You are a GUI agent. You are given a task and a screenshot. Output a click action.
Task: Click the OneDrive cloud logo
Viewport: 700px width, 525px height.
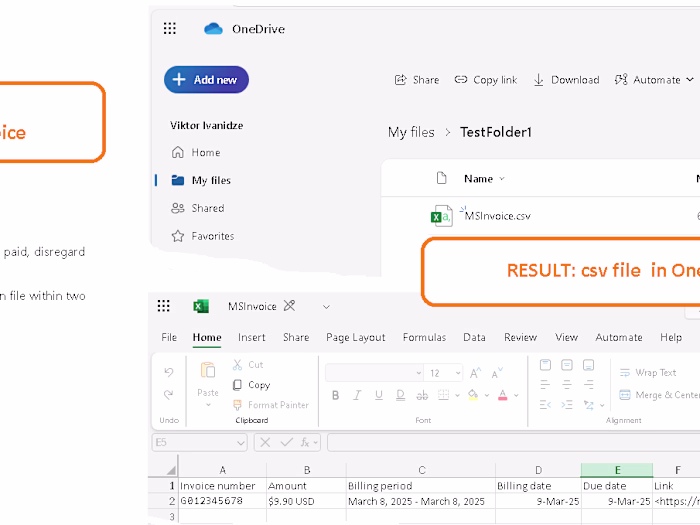(x=213, y=29)
